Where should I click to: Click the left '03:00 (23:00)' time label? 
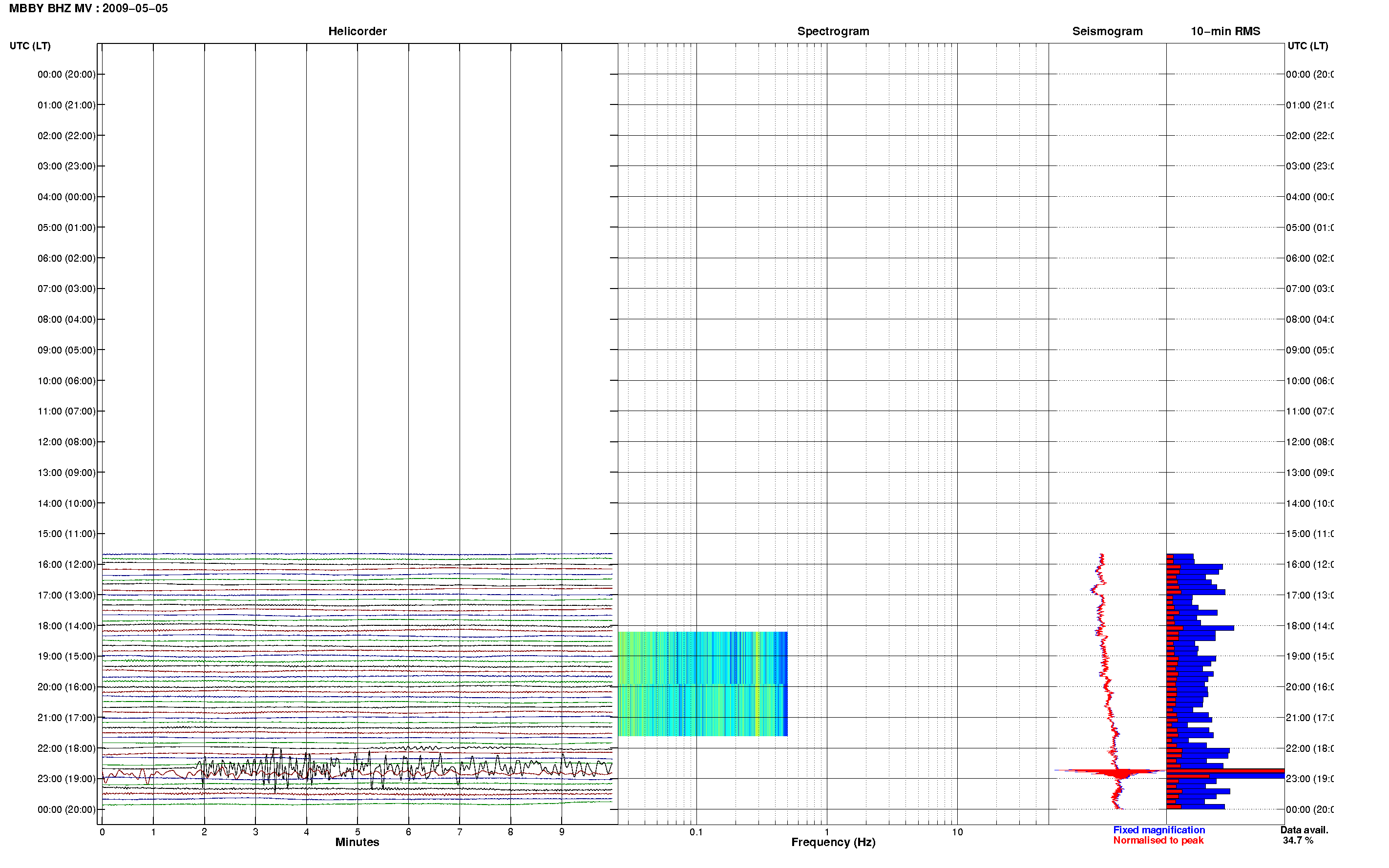(x=66, y=166)
